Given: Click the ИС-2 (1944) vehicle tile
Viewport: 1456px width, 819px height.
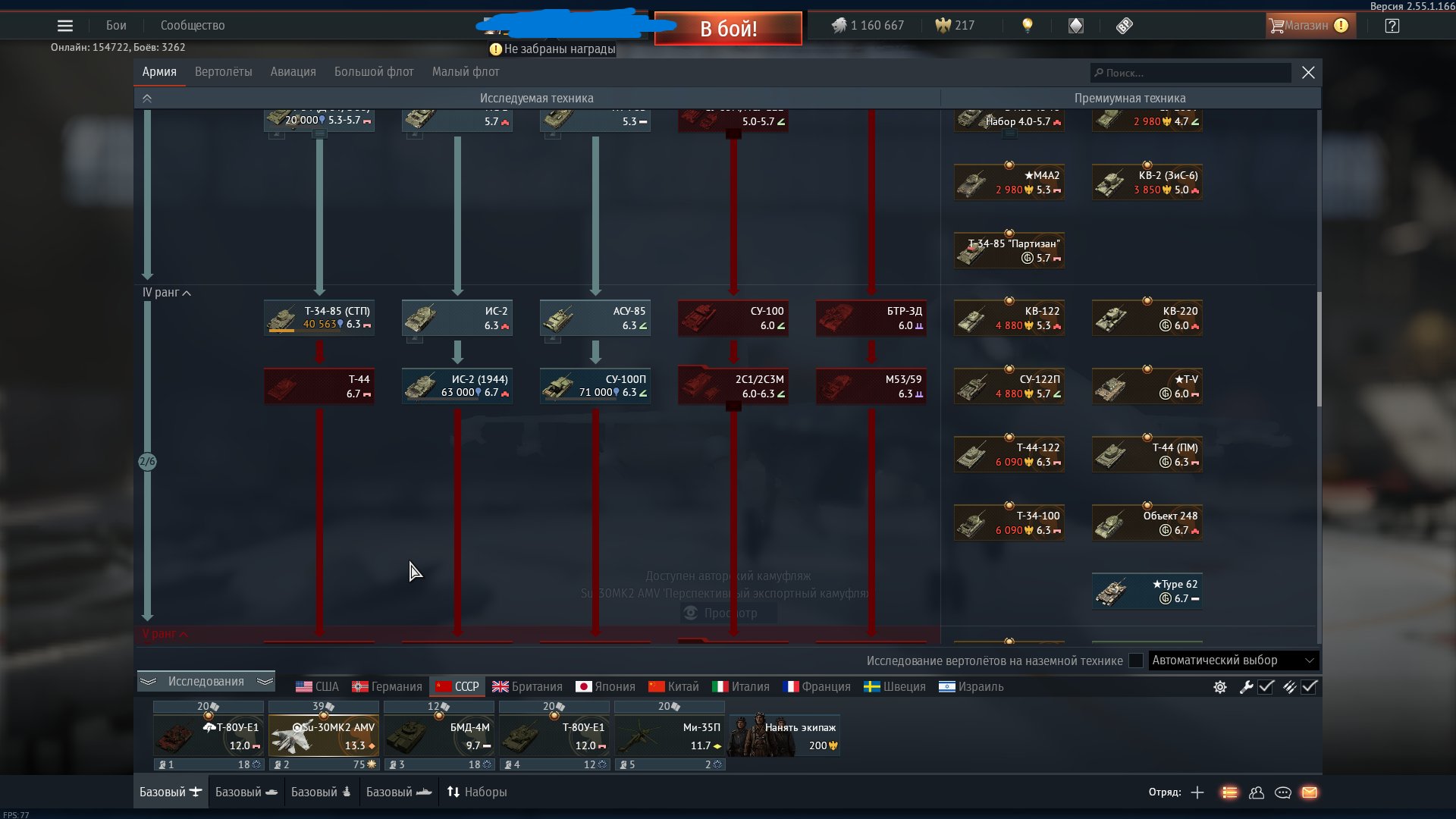Looking at the screenshot, I should (x=457, y=385).
